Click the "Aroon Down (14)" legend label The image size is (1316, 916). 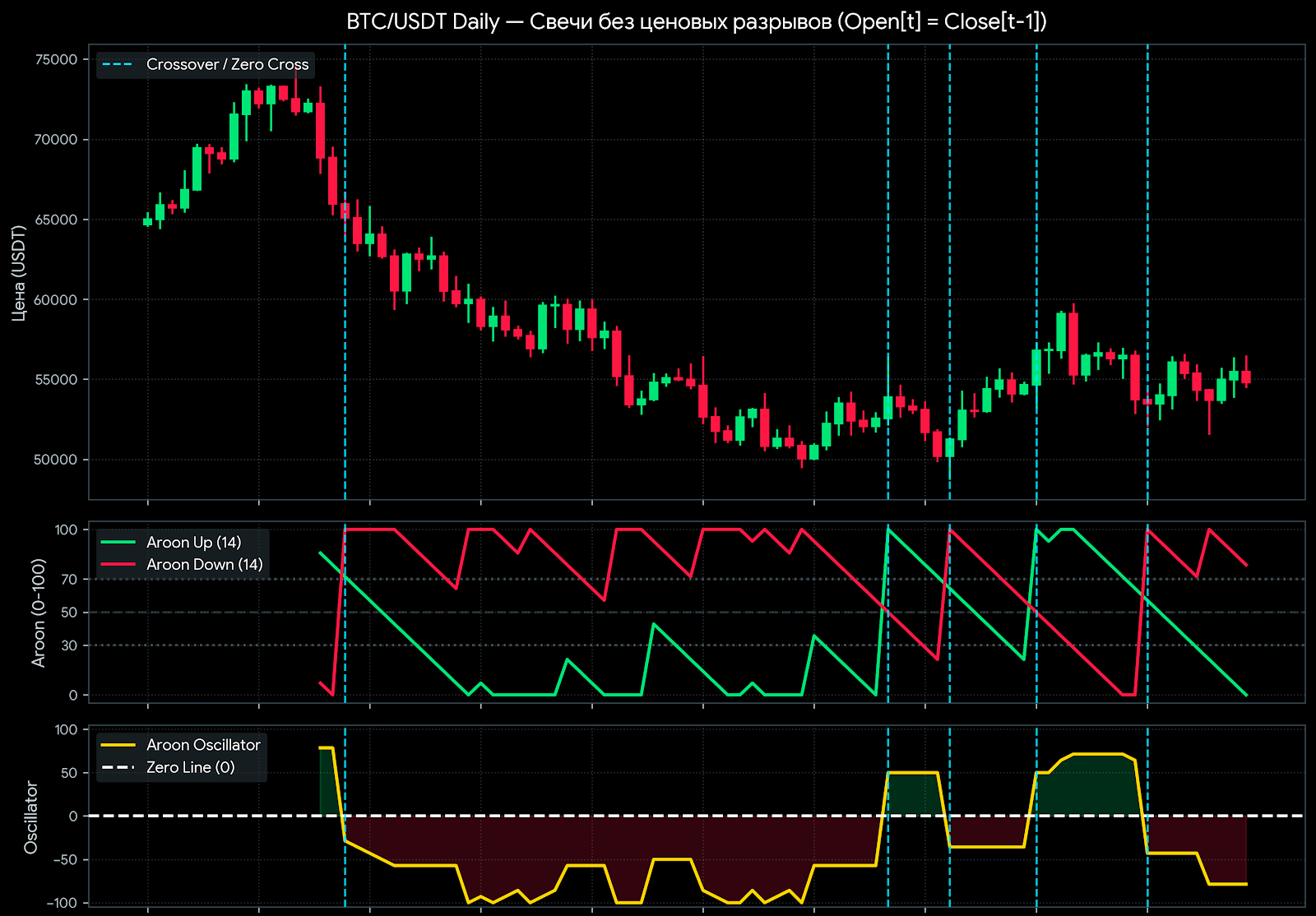coord(205,564)
